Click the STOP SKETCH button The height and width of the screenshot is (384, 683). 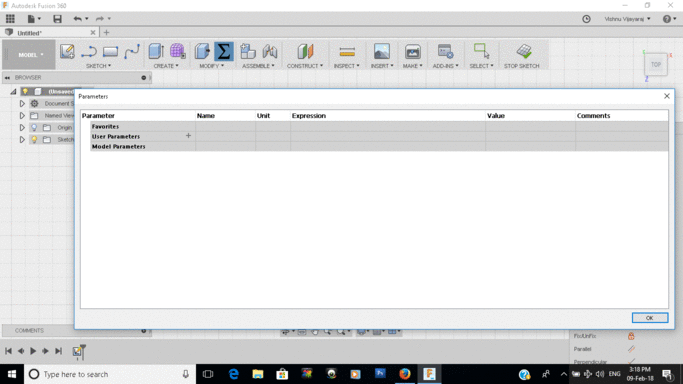(x=522, y=56)
